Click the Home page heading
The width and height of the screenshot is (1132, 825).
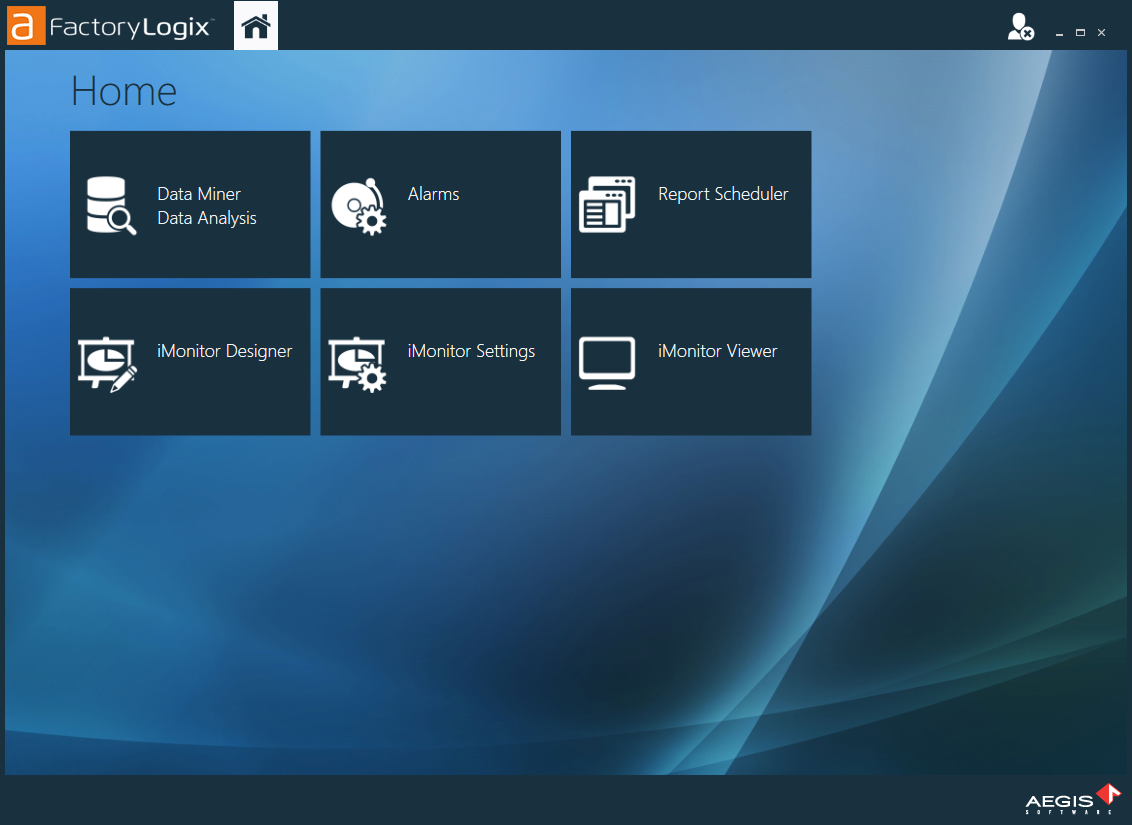[x=122, y=91]
